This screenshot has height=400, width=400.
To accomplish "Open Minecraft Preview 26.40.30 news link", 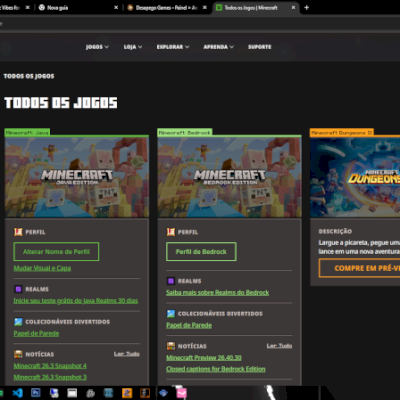I will [x=204, y=358].
